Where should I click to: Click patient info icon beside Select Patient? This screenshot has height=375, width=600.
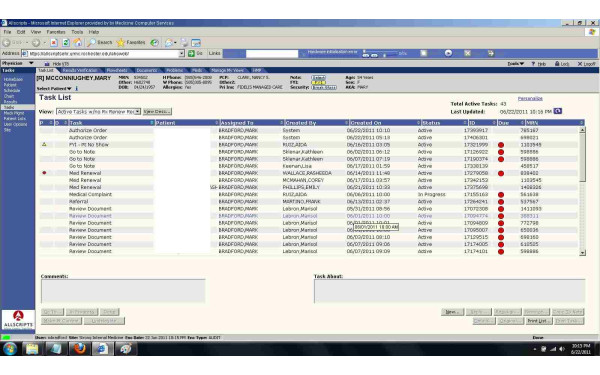point(76,88)
